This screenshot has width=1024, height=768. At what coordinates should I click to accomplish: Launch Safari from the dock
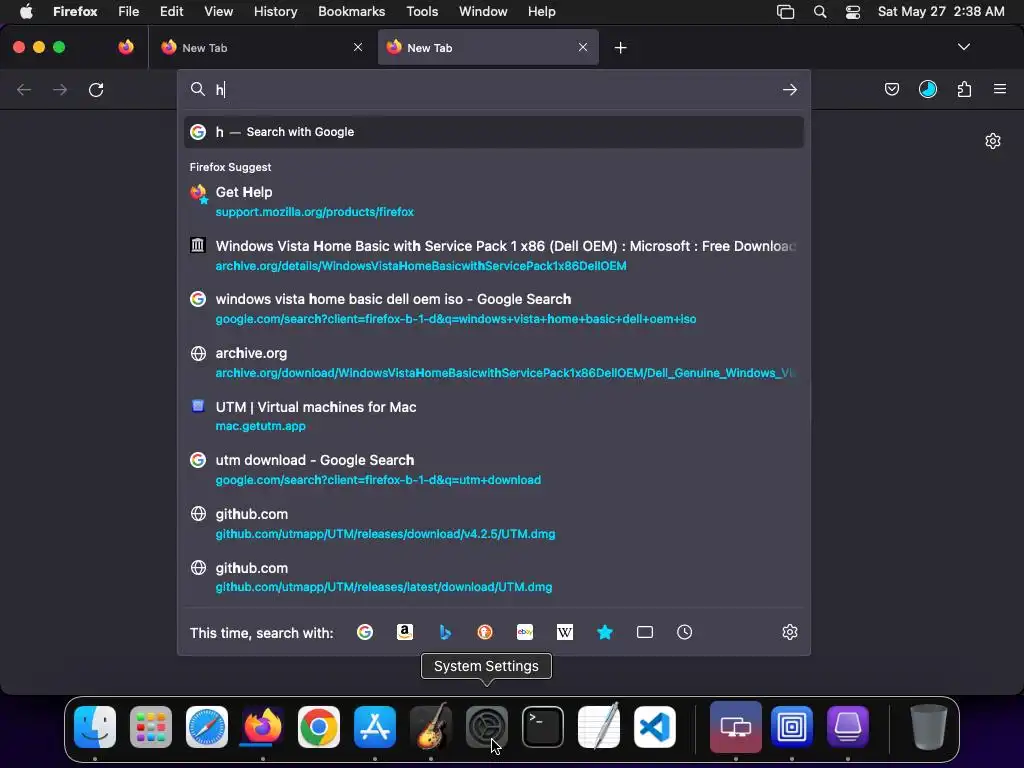207,726
